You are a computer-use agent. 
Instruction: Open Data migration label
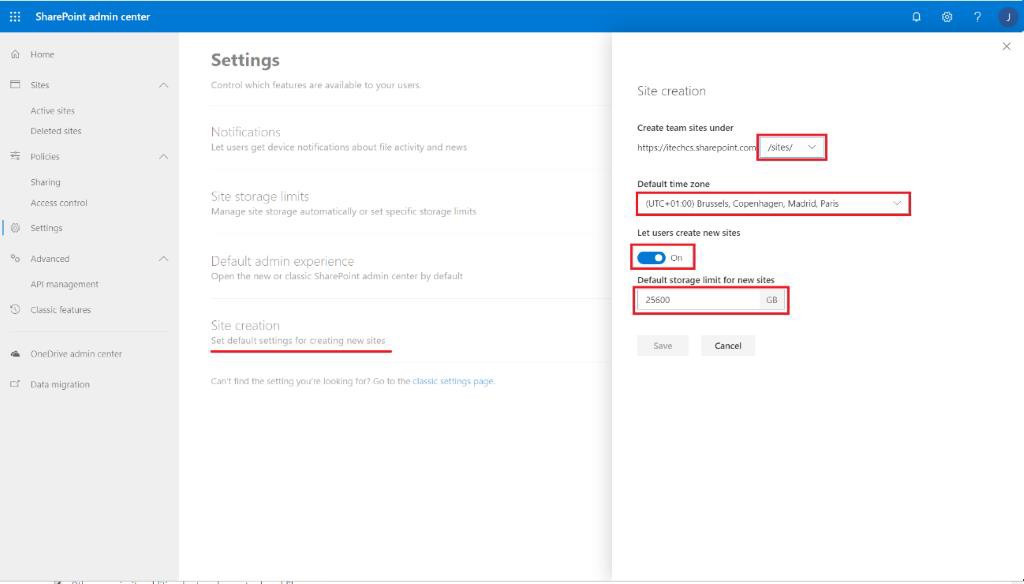click(60, 384)
